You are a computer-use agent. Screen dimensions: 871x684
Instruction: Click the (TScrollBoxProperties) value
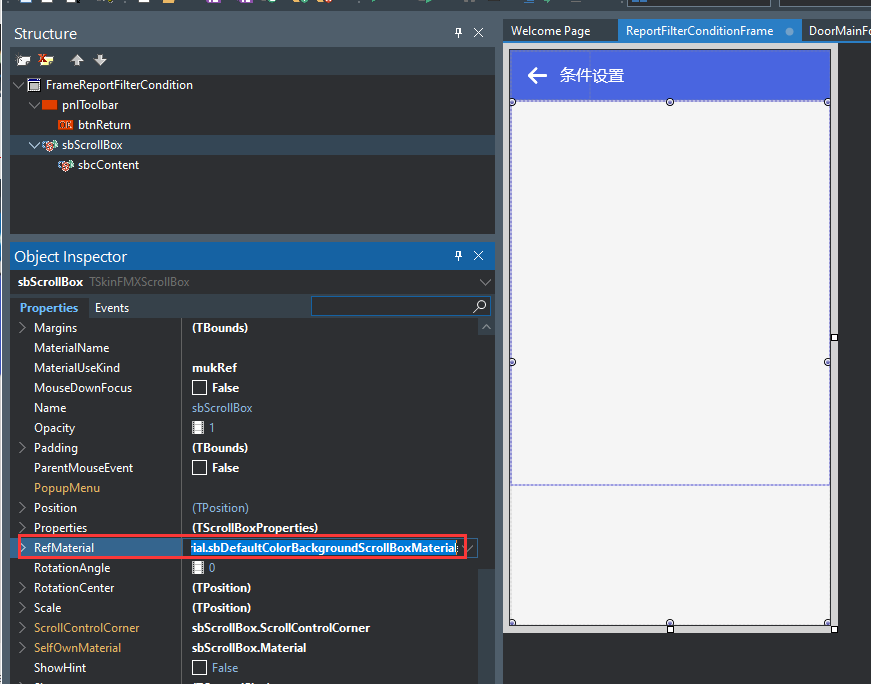[255, 528]
